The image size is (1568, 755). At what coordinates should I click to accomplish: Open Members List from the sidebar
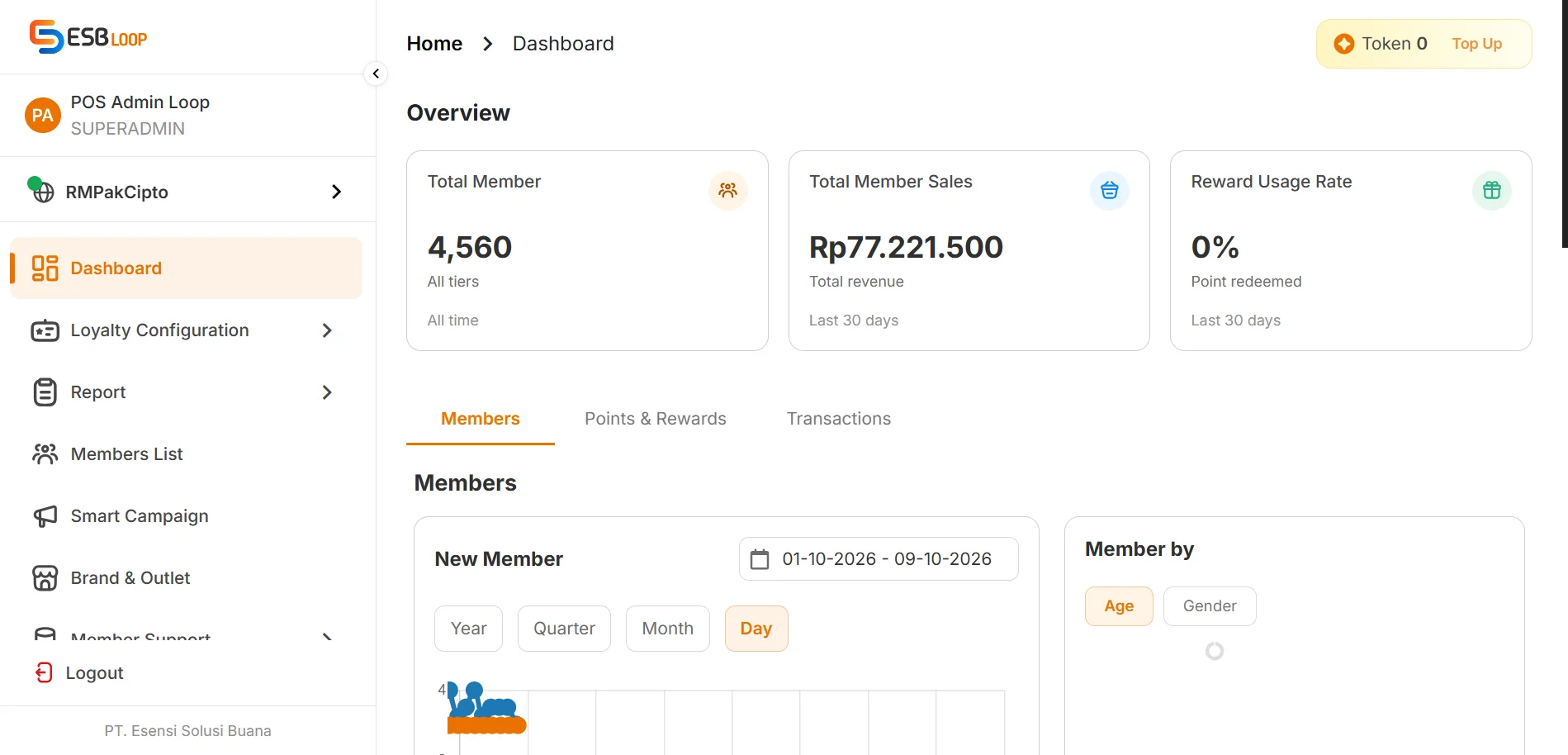pos(187,454)
